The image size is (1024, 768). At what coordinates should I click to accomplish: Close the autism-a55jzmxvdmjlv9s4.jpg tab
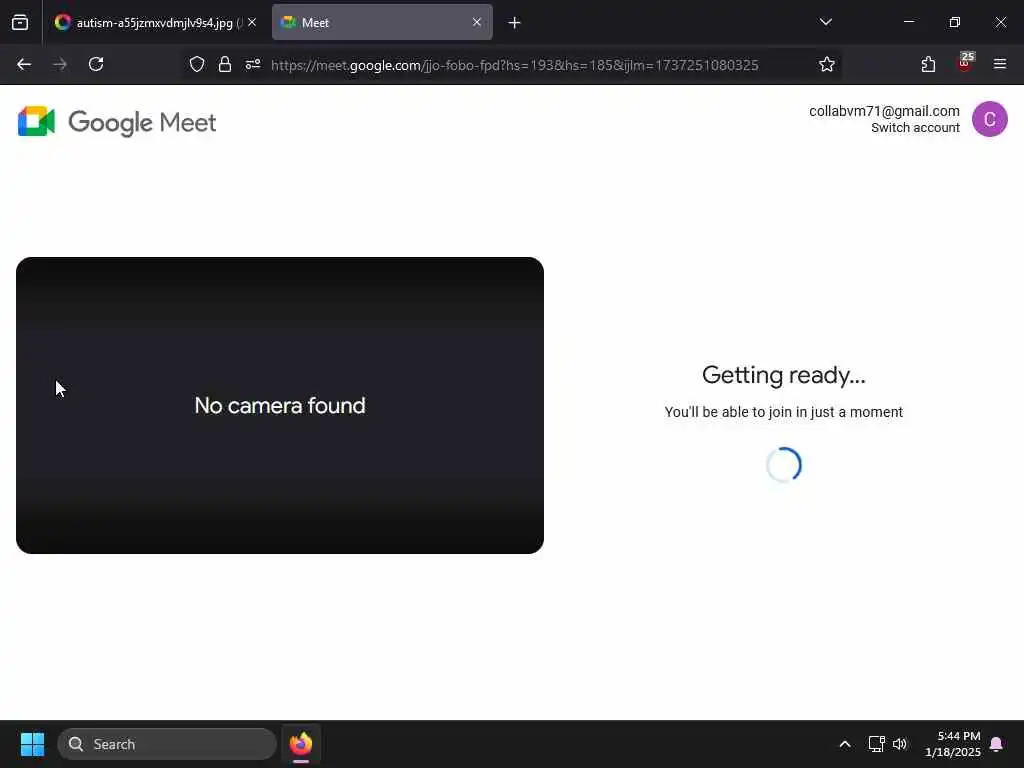coord(252,22)
